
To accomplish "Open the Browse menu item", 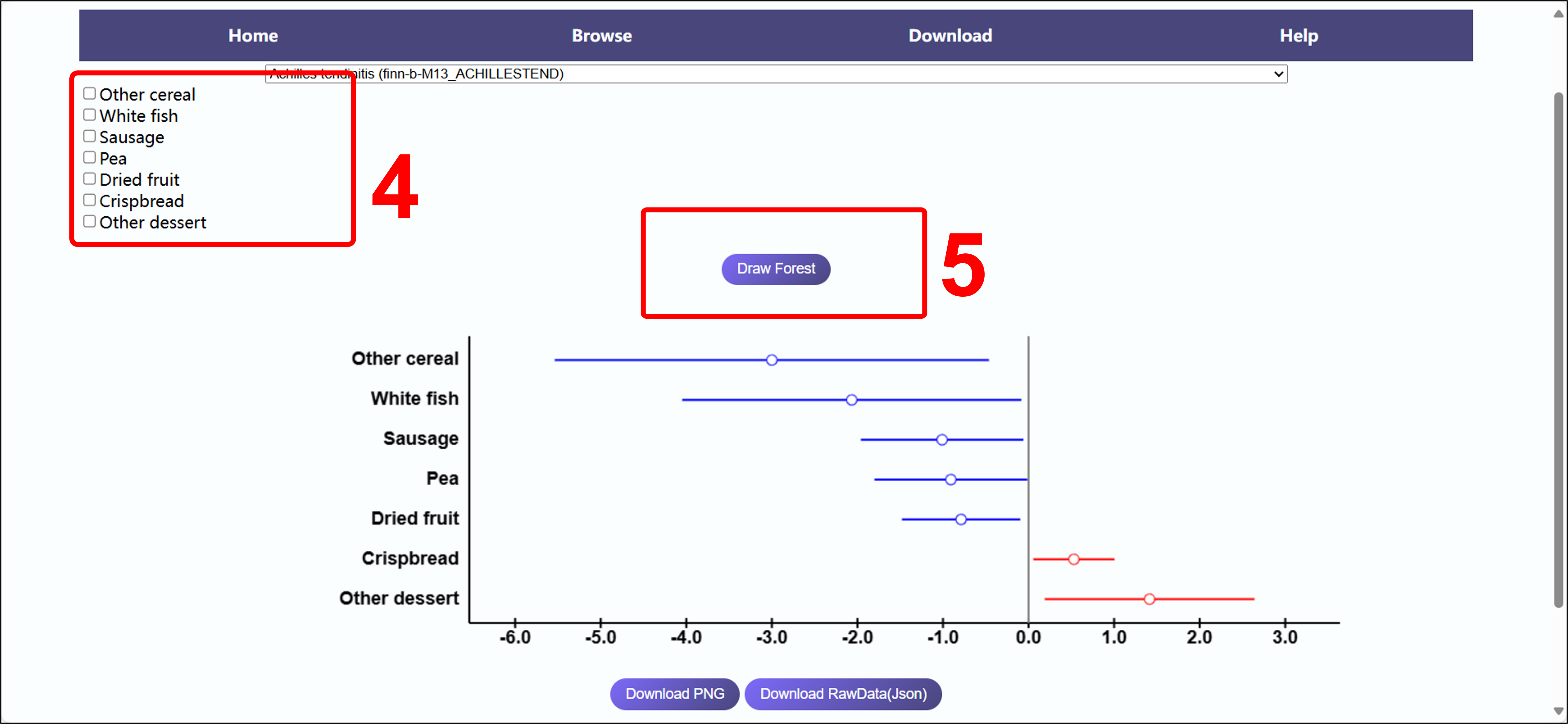I will 601,35.
